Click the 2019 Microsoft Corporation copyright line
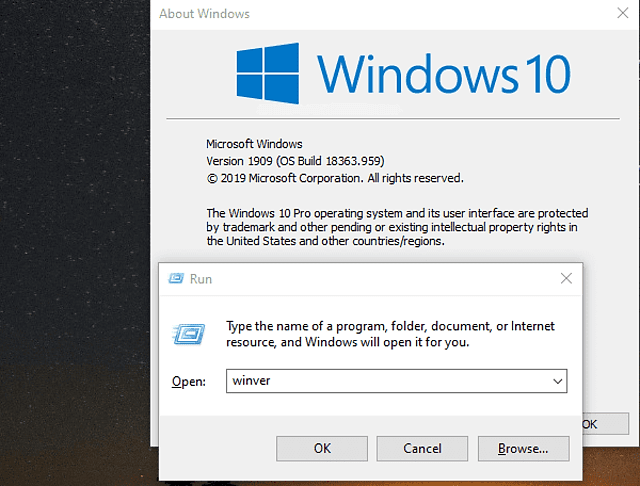640x486 pixels. [x=334, y=178]
